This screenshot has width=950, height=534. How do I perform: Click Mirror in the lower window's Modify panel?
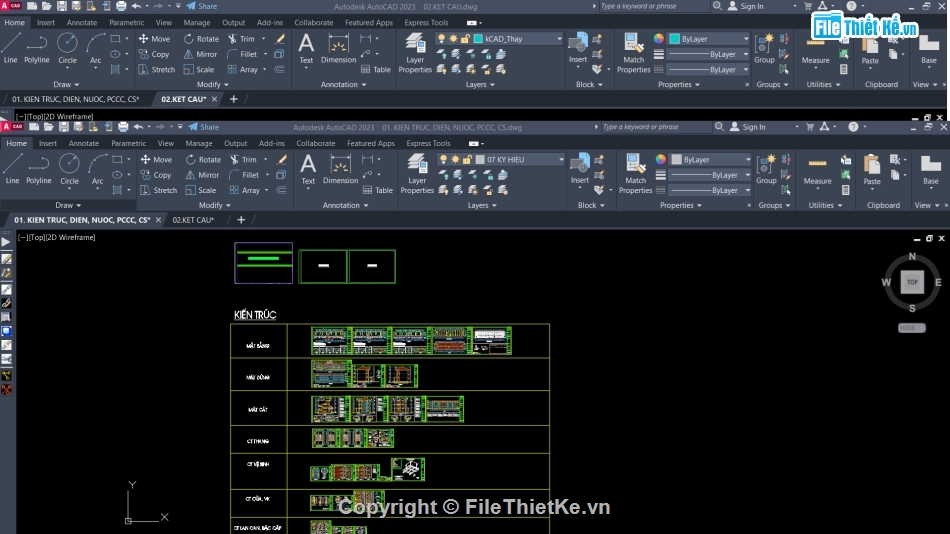(201, 175)
